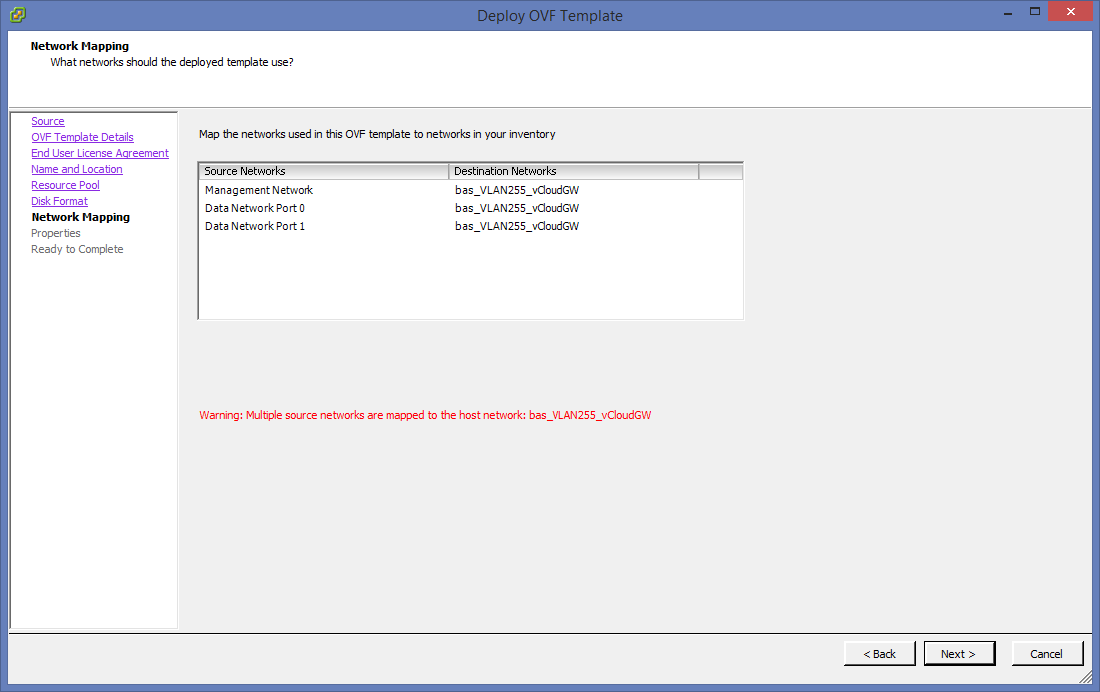The image size is (1100, 692).
Task: Click the Next button
Action: [959, 653]
